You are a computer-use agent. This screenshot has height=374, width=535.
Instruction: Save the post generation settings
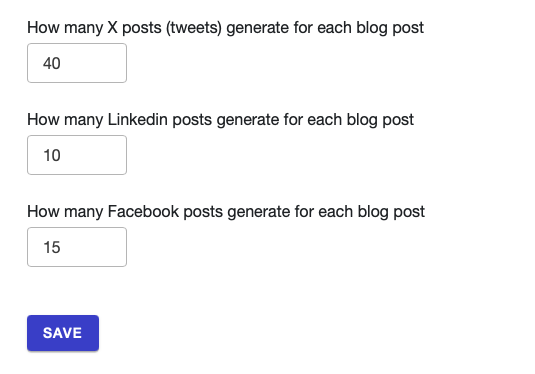[x=63, y=333]
